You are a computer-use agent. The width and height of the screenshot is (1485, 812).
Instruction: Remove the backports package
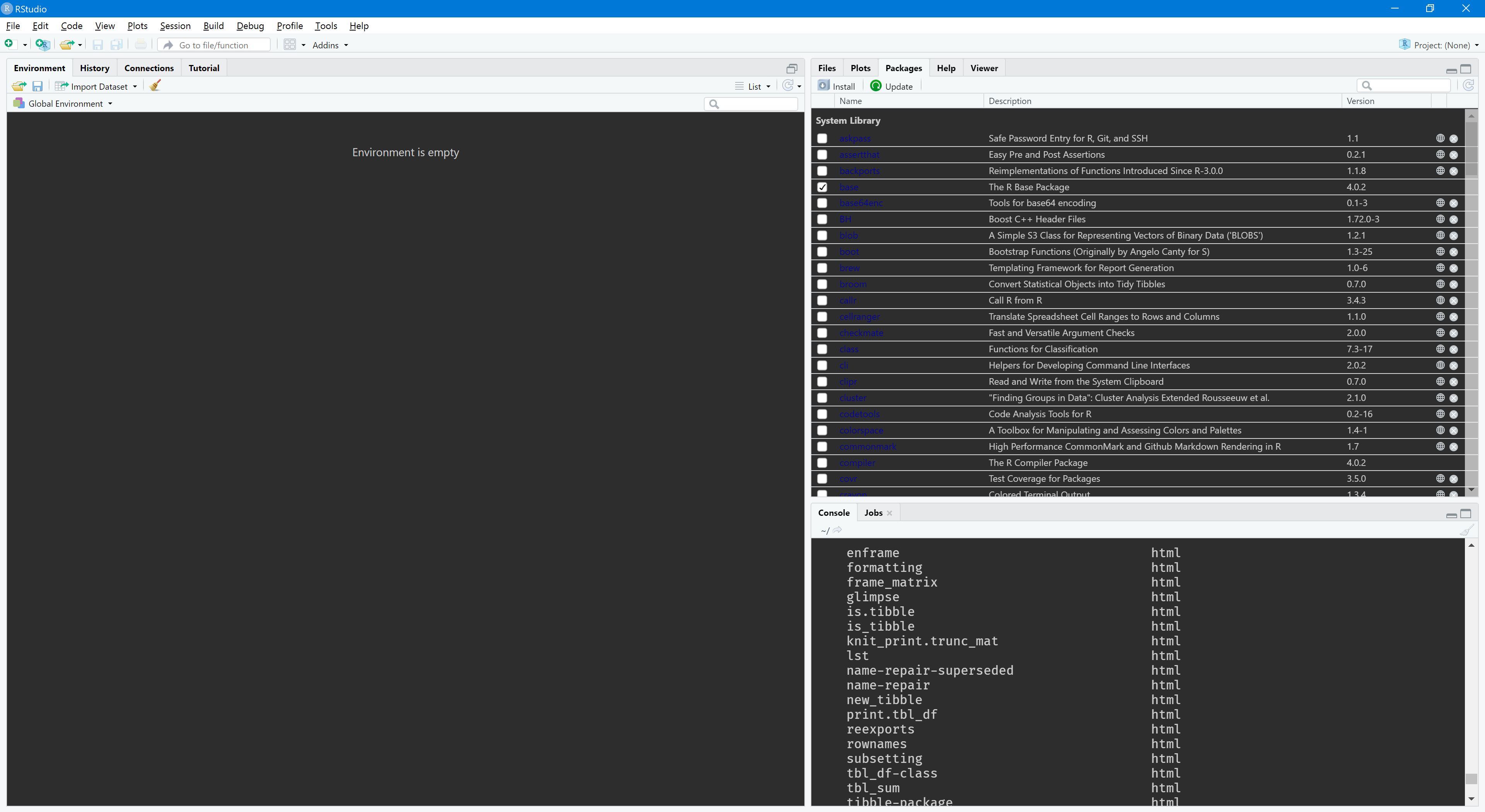tap(1454, 171)
